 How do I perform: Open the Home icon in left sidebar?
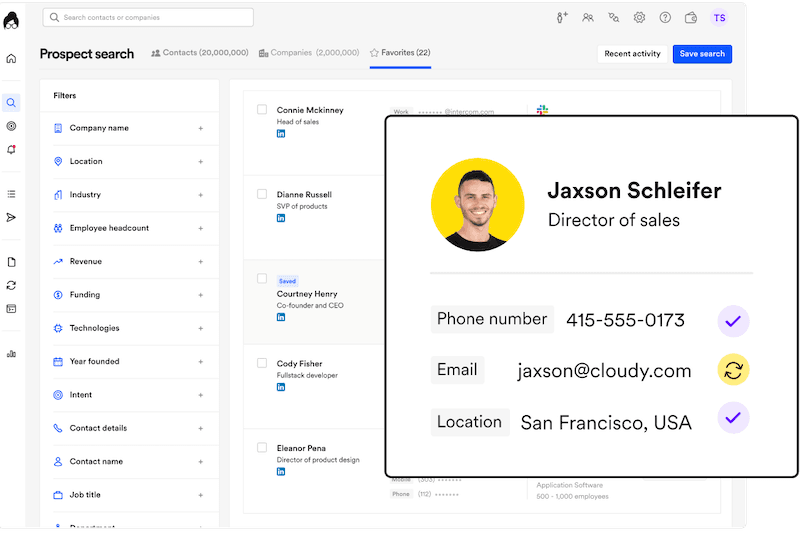click(x=11, y=58)
